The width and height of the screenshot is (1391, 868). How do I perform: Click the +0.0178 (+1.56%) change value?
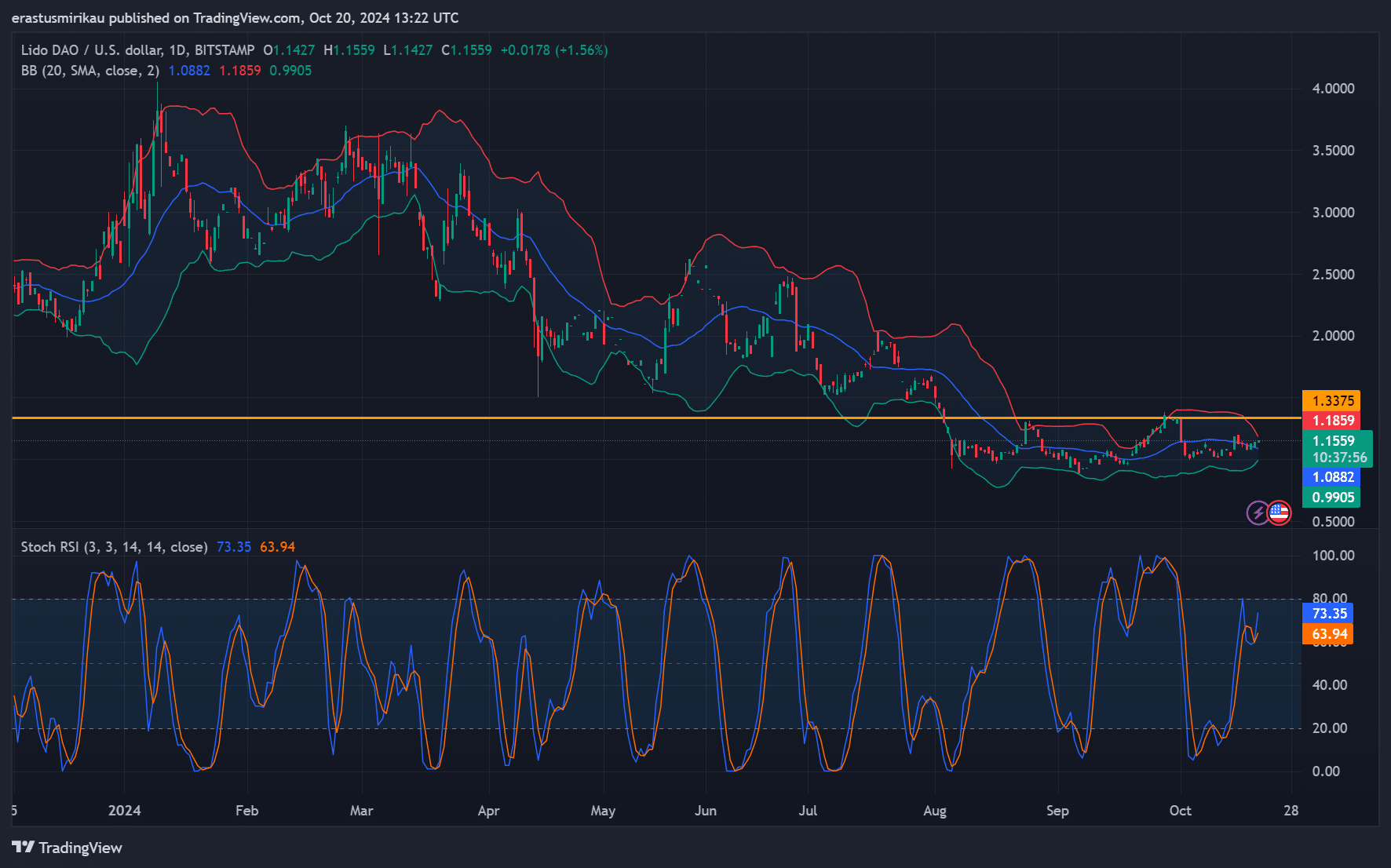[554, 50]
